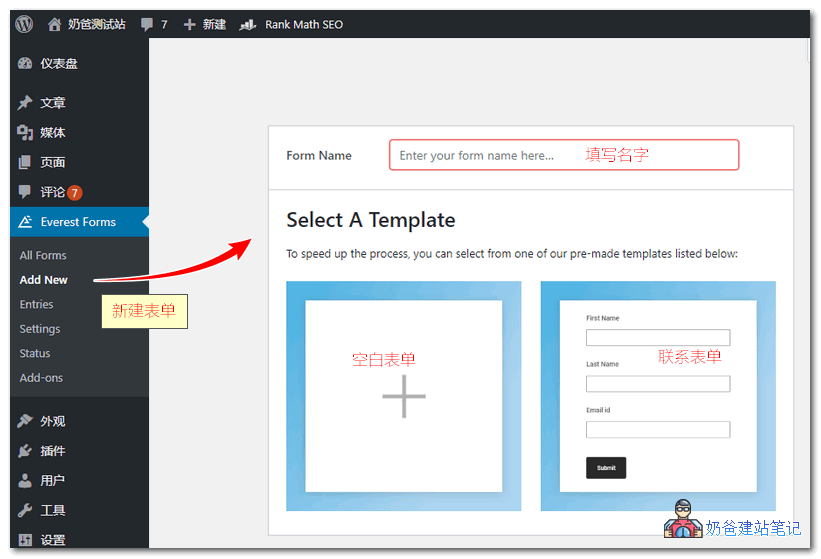
Task: Click the Form Name input field
Action: 564,155
